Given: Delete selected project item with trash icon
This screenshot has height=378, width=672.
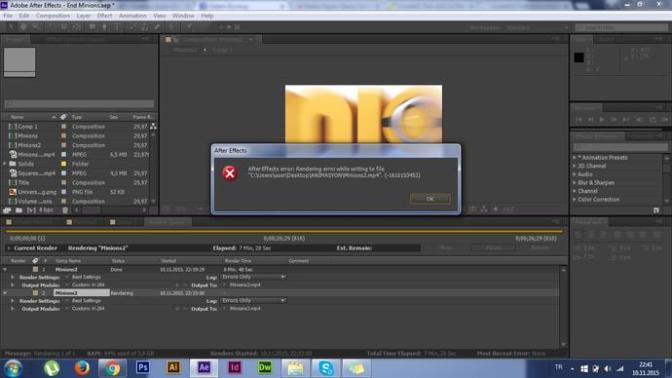Looking at the screenshot, I should coord(65,210).
